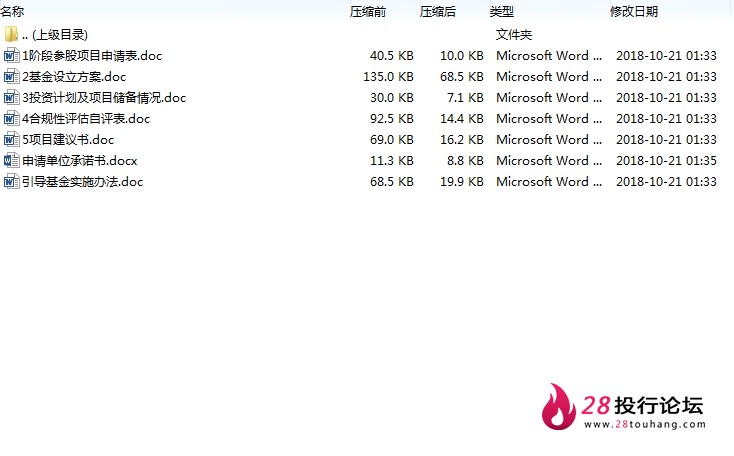Select file 5项目建议书.doc
Image resolution: width=734 pixels, height=456 pixels.
point(68,140)
